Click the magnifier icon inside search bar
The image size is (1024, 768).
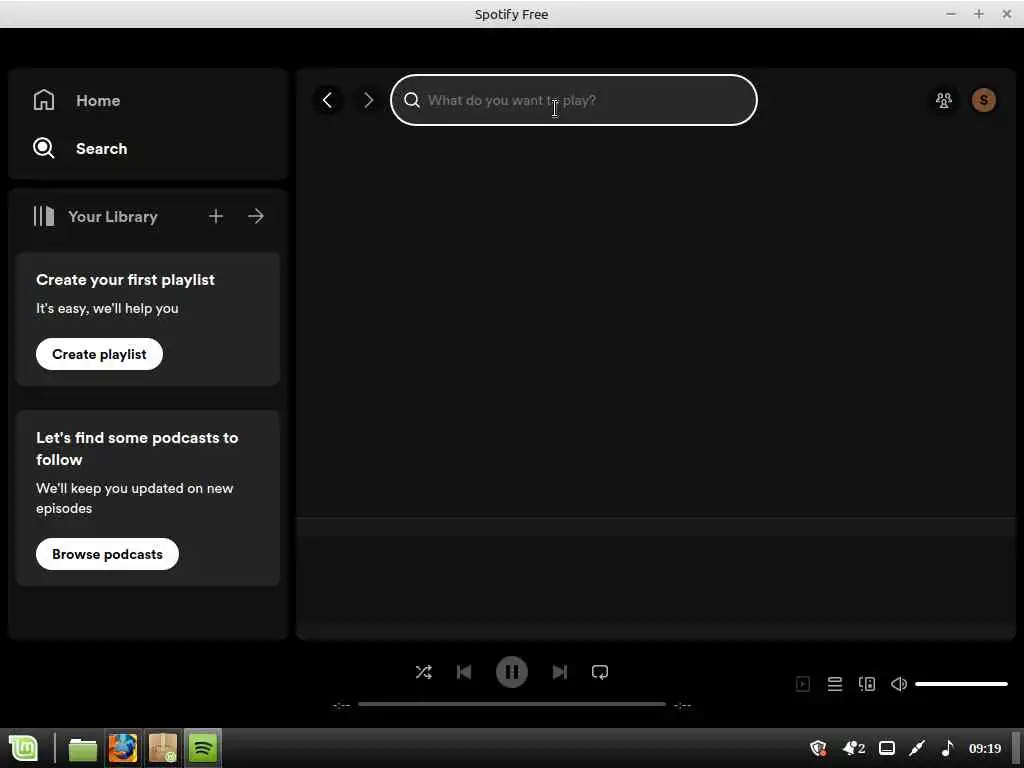pyautogui.click(x=411, y=100)
